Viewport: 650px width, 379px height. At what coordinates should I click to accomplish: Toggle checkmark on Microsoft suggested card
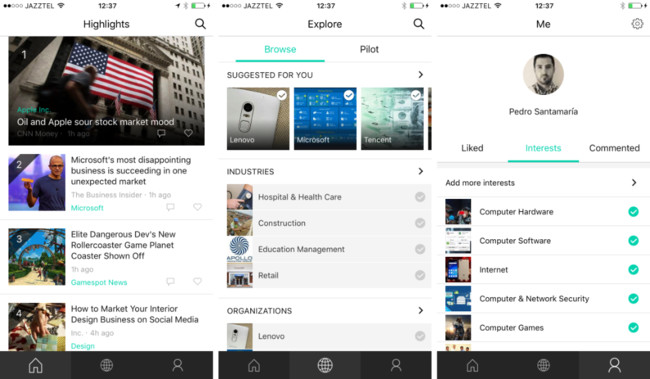click(x=349, y=95)
